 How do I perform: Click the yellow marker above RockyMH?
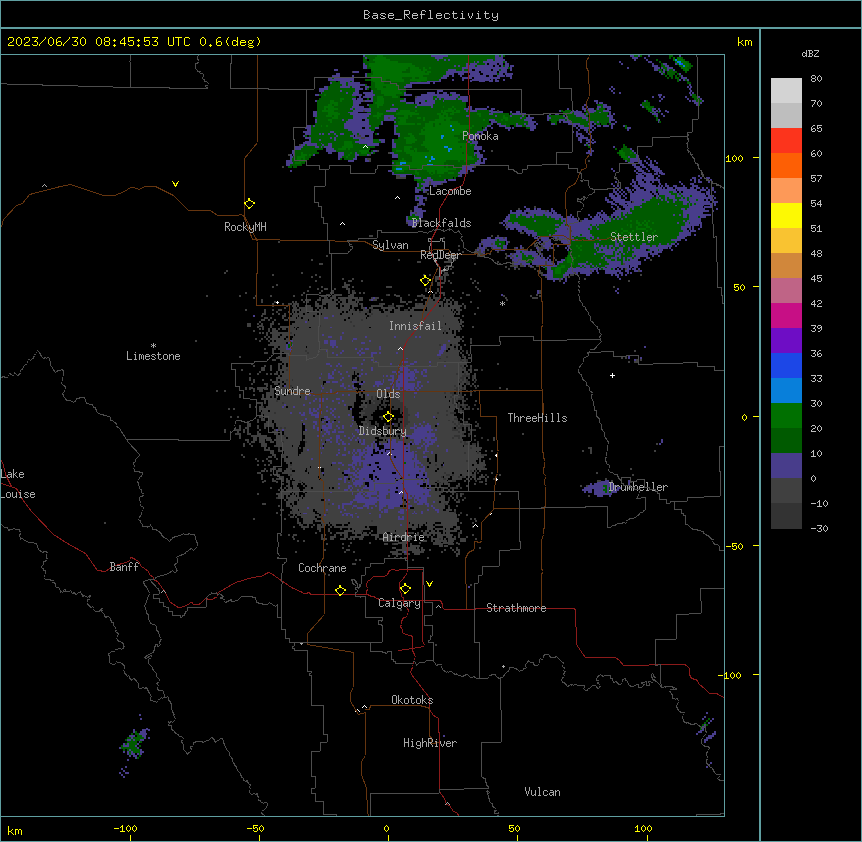click(250, 204)
